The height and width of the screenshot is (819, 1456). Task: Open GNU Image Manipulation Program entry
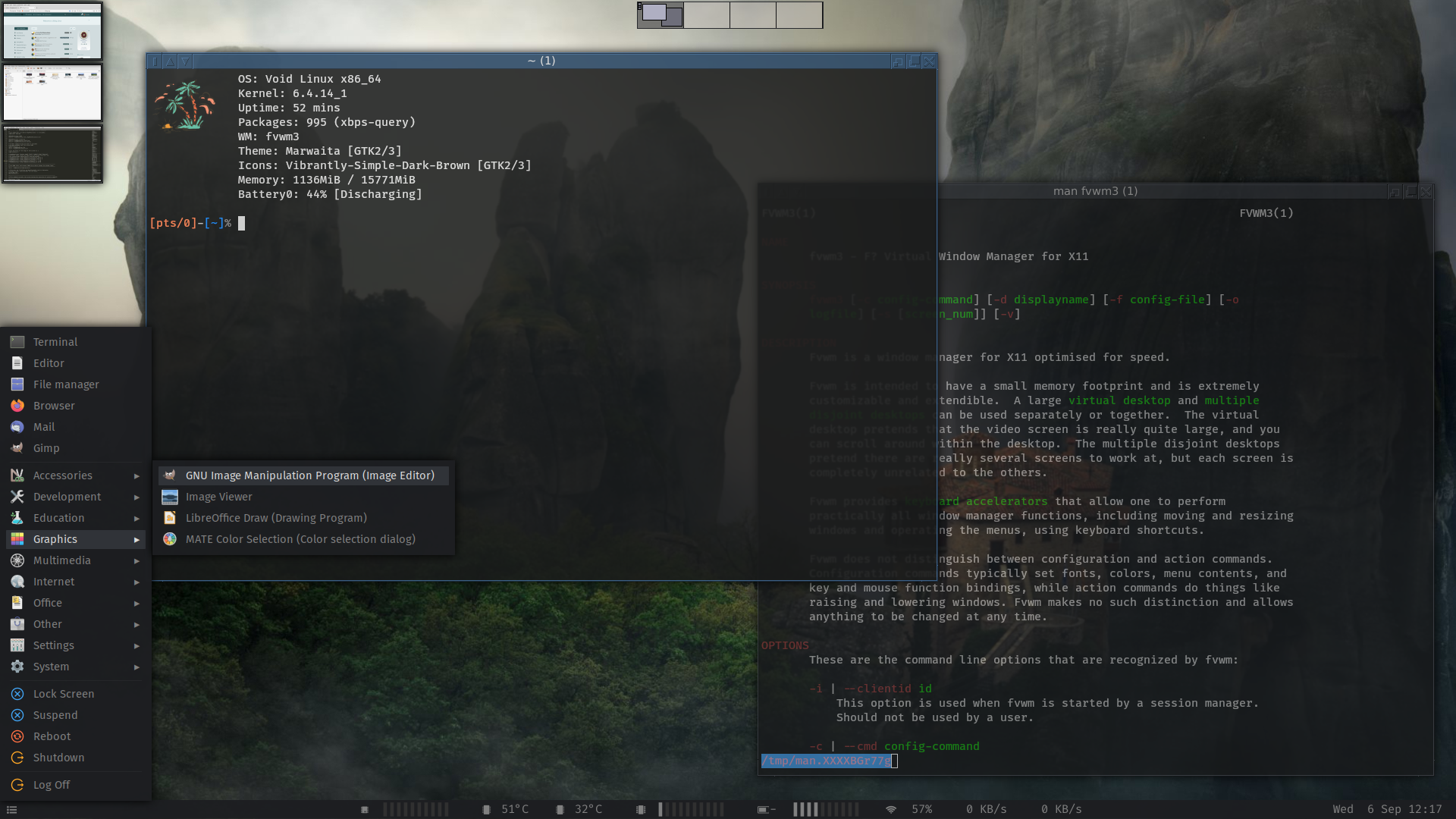(309, 475)
